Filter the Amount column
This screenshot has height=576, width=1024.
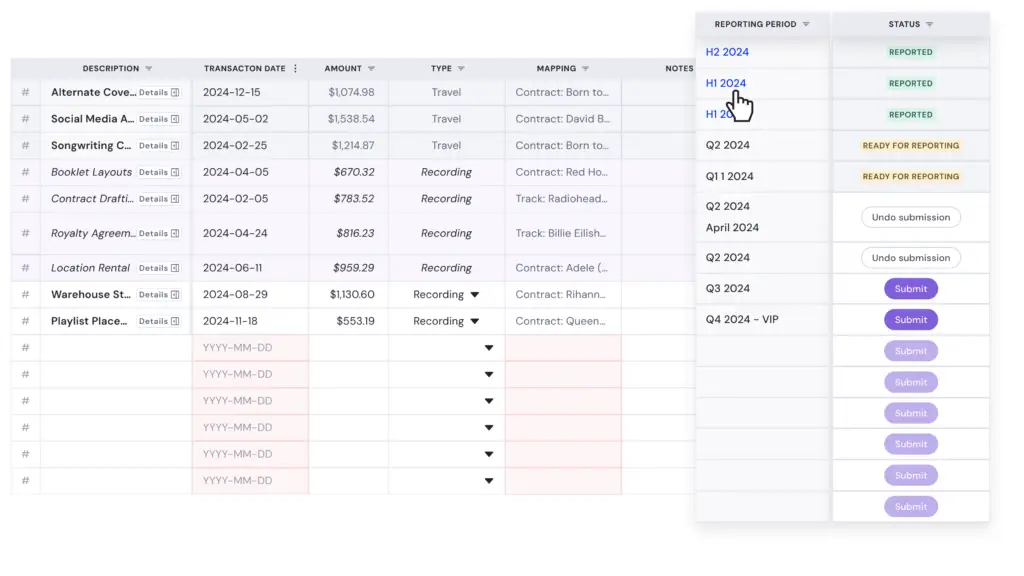[x=371, y=69]
